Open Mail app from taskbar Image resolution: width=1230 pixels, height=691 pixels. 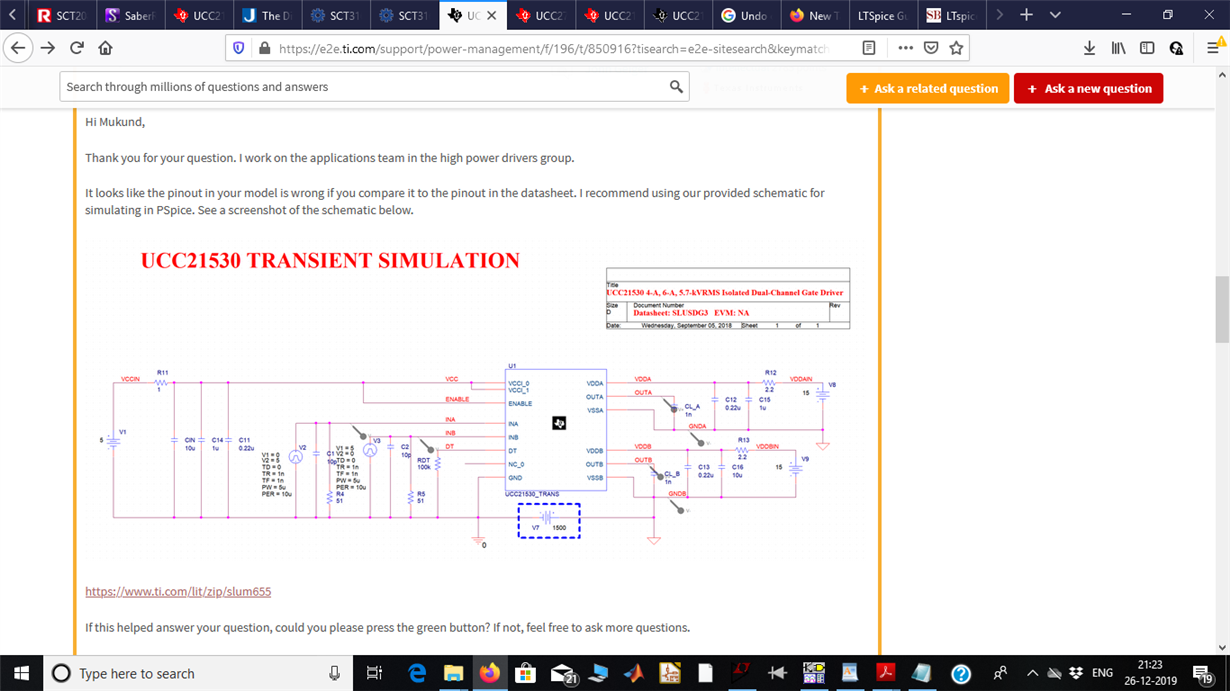(562, 673)
